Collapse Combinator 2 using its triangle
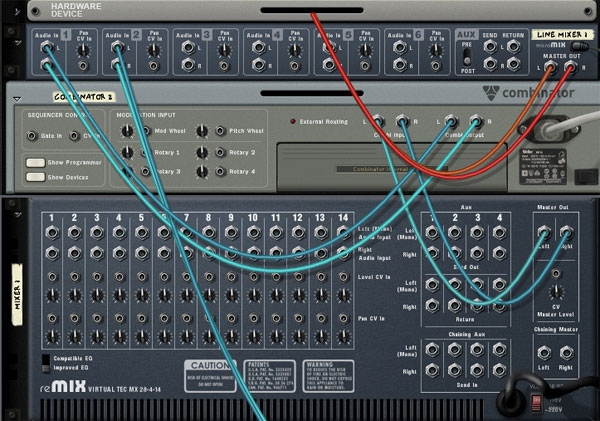Viewport: 600px width, 421px height. pyautogui.click(x=17, y=99)
